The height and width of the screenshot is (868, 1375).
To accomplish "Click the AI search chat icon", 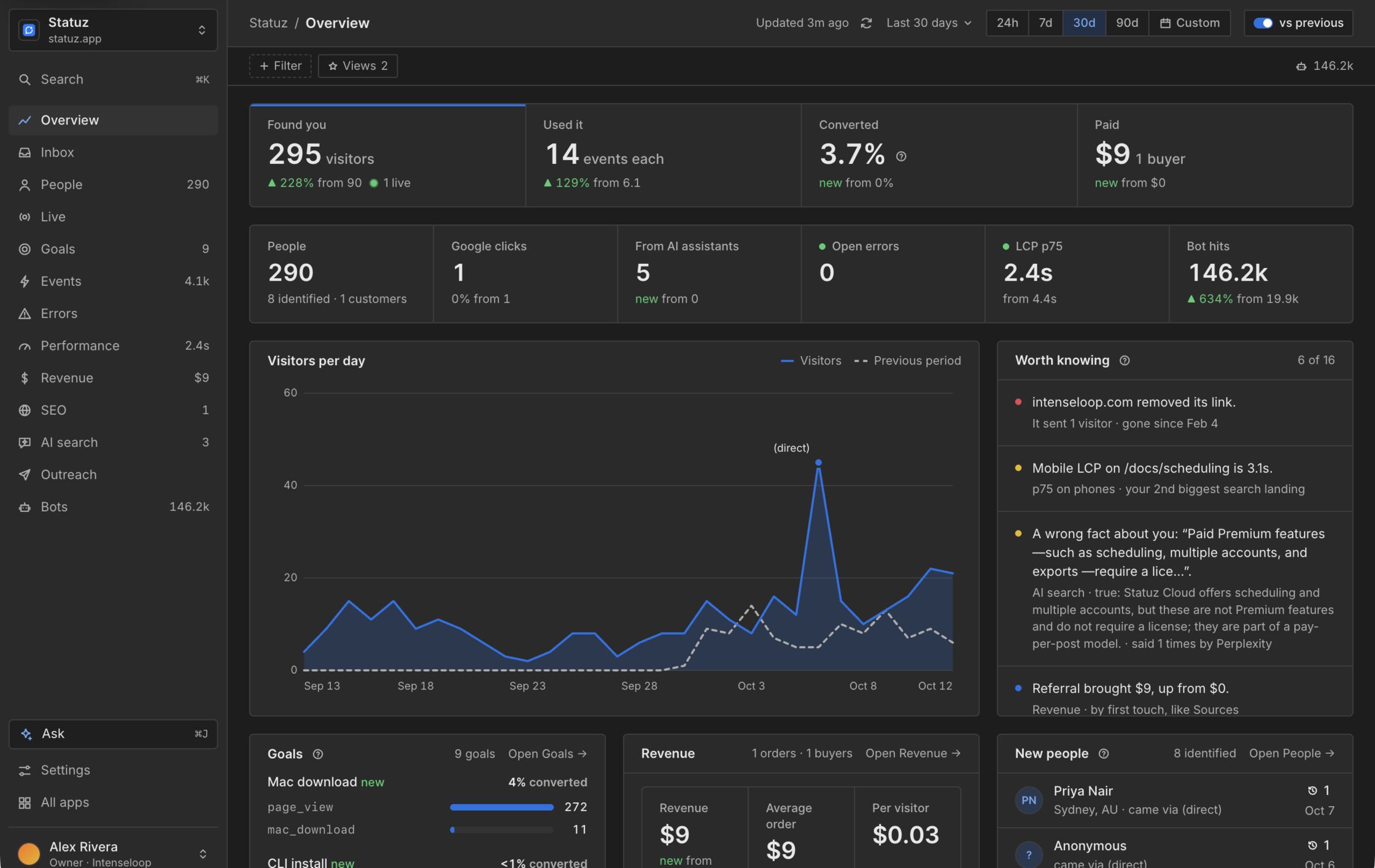I will pyautogui.click(x=25, y=443).
